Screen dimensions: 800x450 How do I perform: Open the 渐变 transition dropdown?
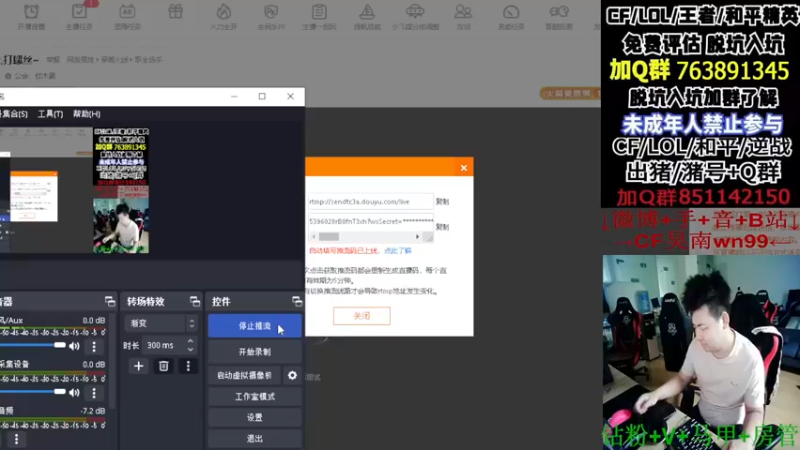click(161, 323)
